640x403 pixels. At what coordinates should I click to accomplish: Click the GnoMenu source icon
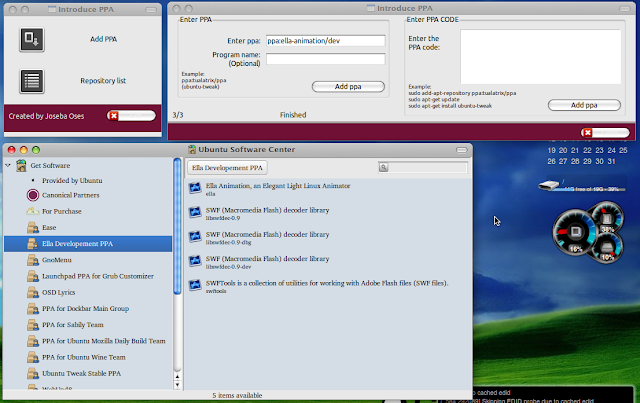tap(33, 260)
